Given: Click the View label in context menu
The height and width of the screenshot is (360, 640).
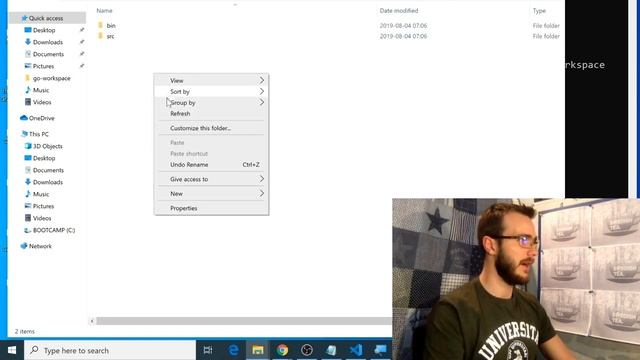Looking at the screenshot, I should pos(177,80).
